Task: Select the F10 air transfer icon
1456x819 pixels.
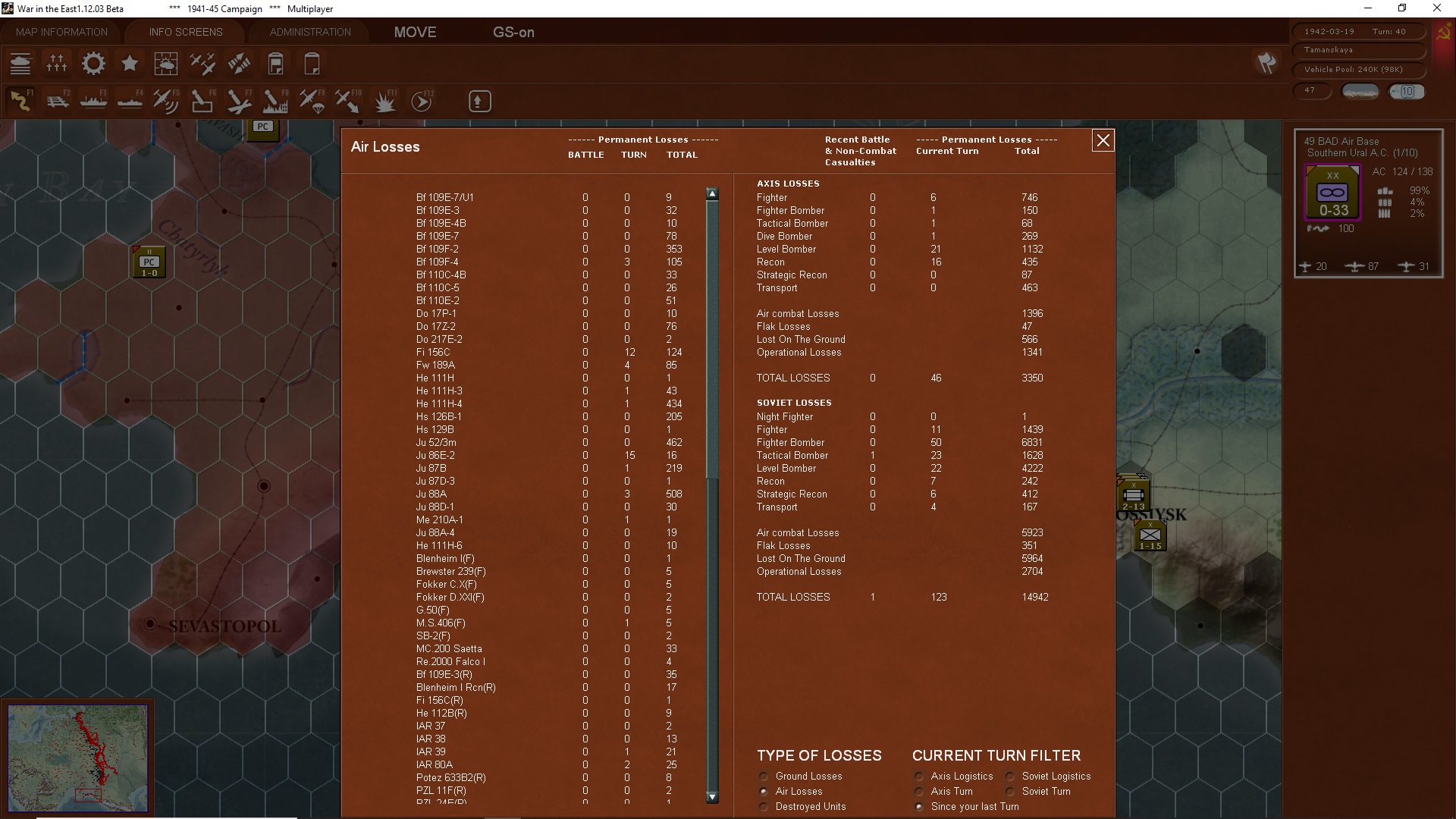Action: click(348, 101)
